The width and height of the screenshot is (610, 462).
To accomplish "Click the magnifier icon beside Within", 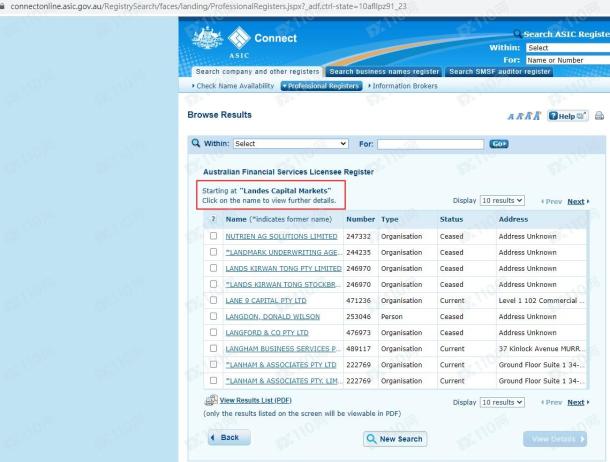I will click(x=196, y=143).
